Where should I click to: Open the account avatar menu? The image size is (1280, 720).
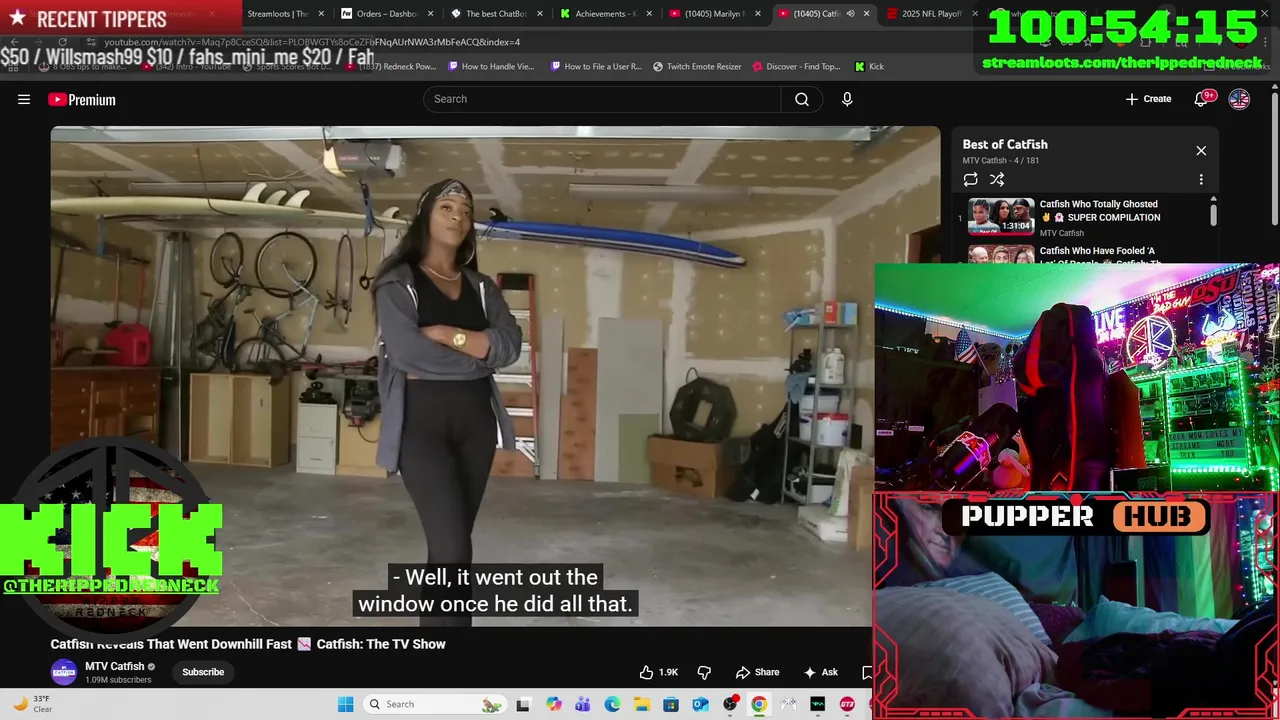pyautogui.click(x=1239, y=99)
